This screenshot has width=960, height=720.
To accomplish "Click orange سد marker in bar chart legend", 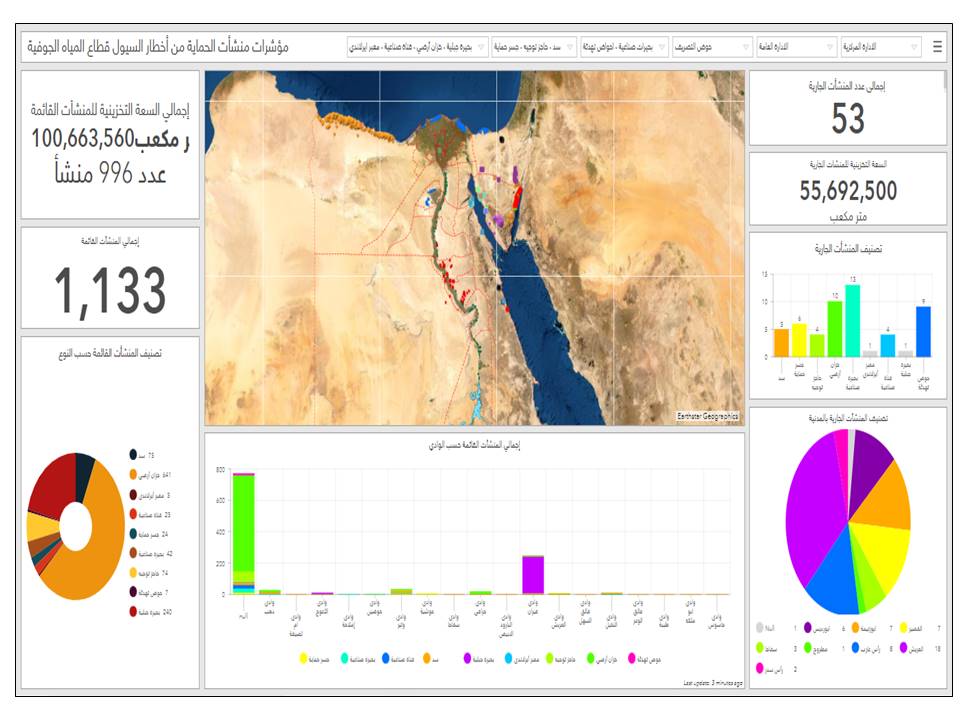I will click(x=425, y=659).
